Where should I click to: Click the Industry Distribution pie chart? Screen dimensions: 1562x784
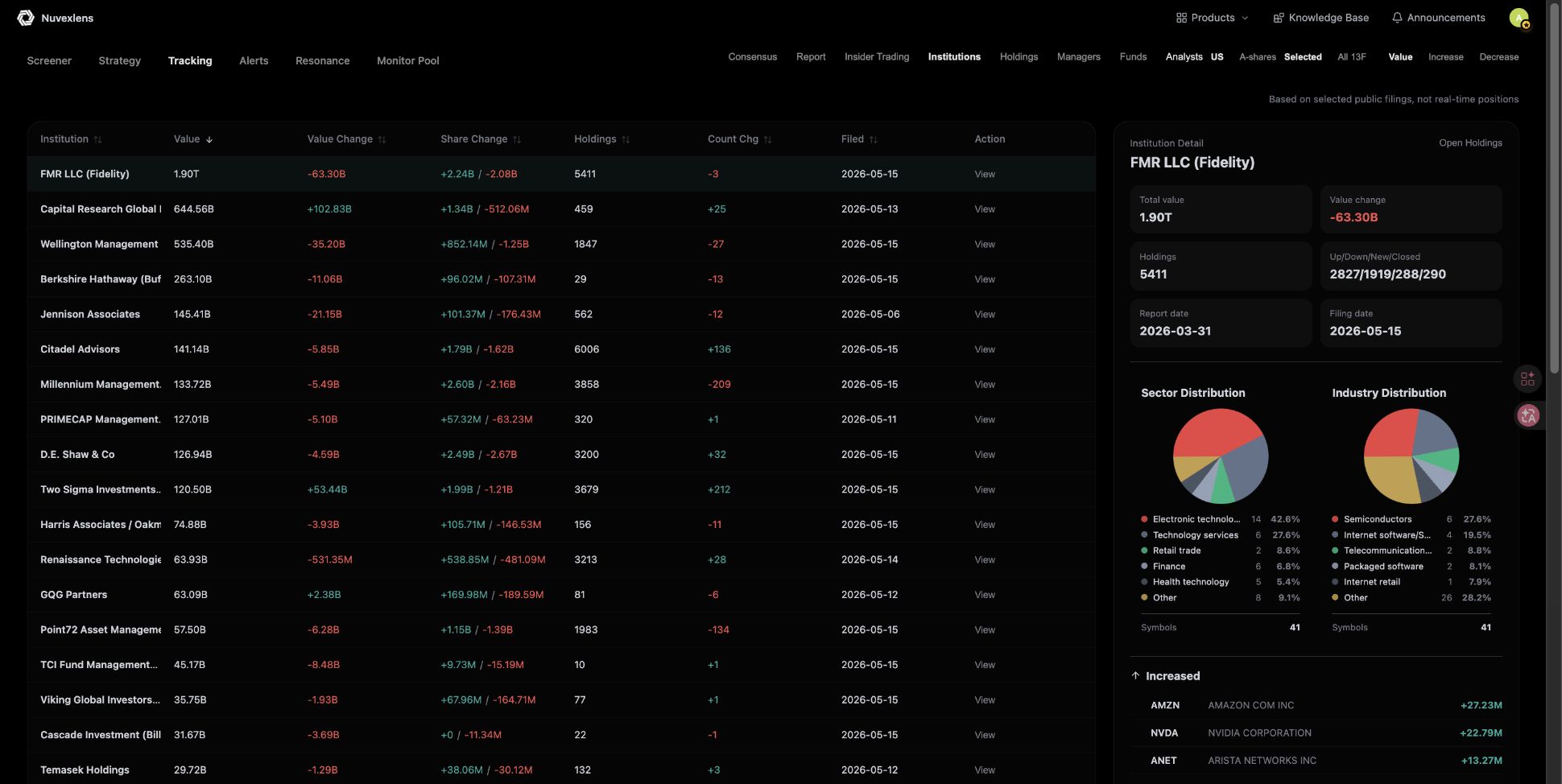(1411, 456)
